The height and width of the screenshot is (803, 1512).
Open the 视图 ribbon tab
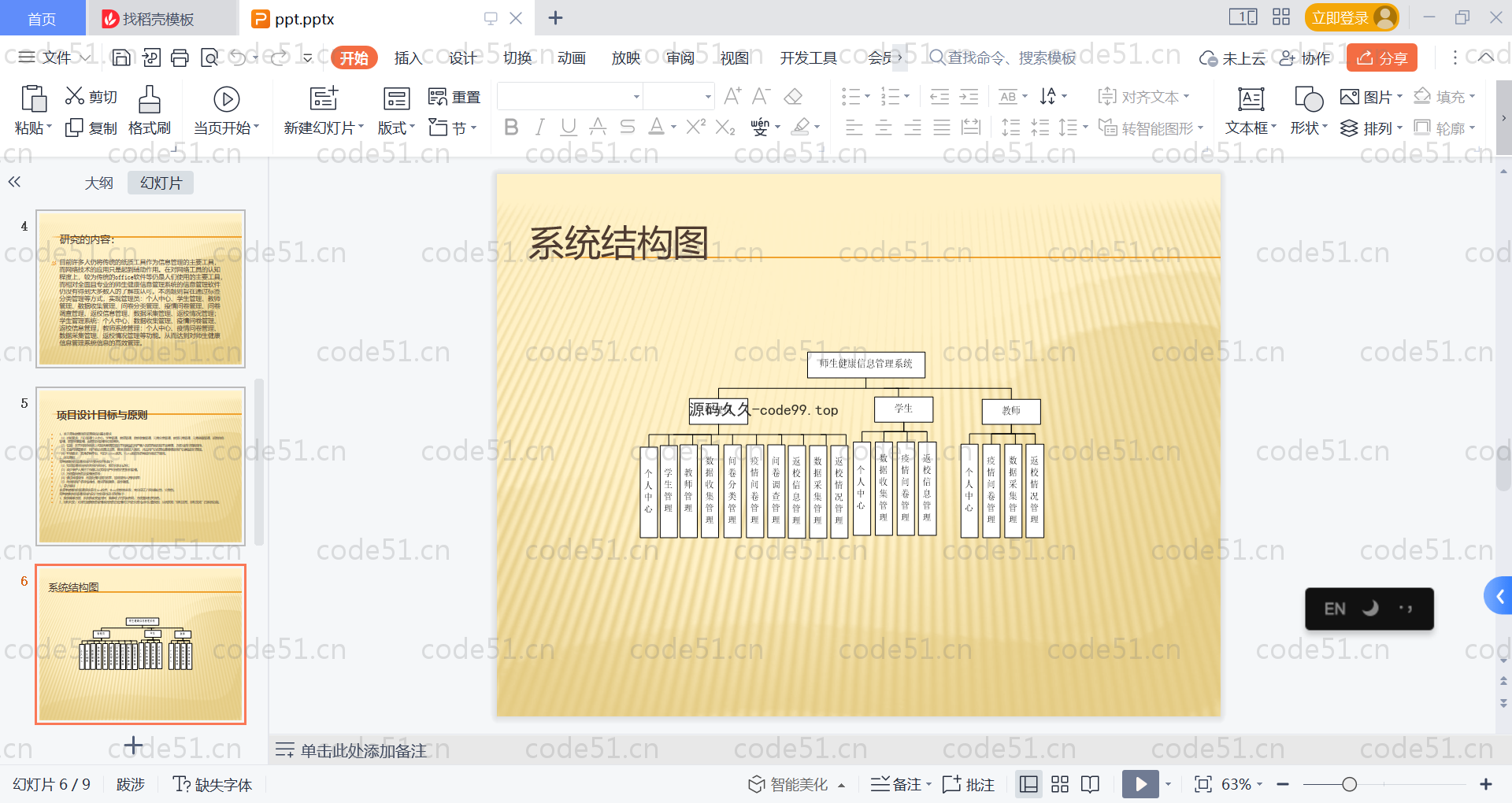[x=735, y=57]
